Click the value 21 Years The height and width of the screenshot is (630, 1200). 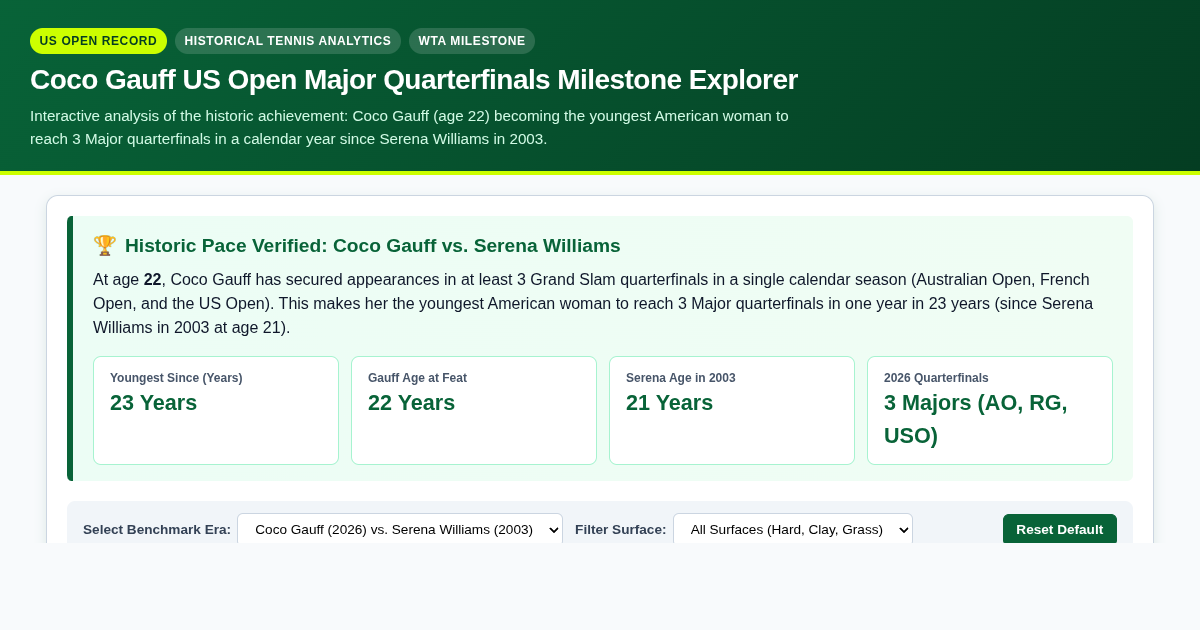669,403
